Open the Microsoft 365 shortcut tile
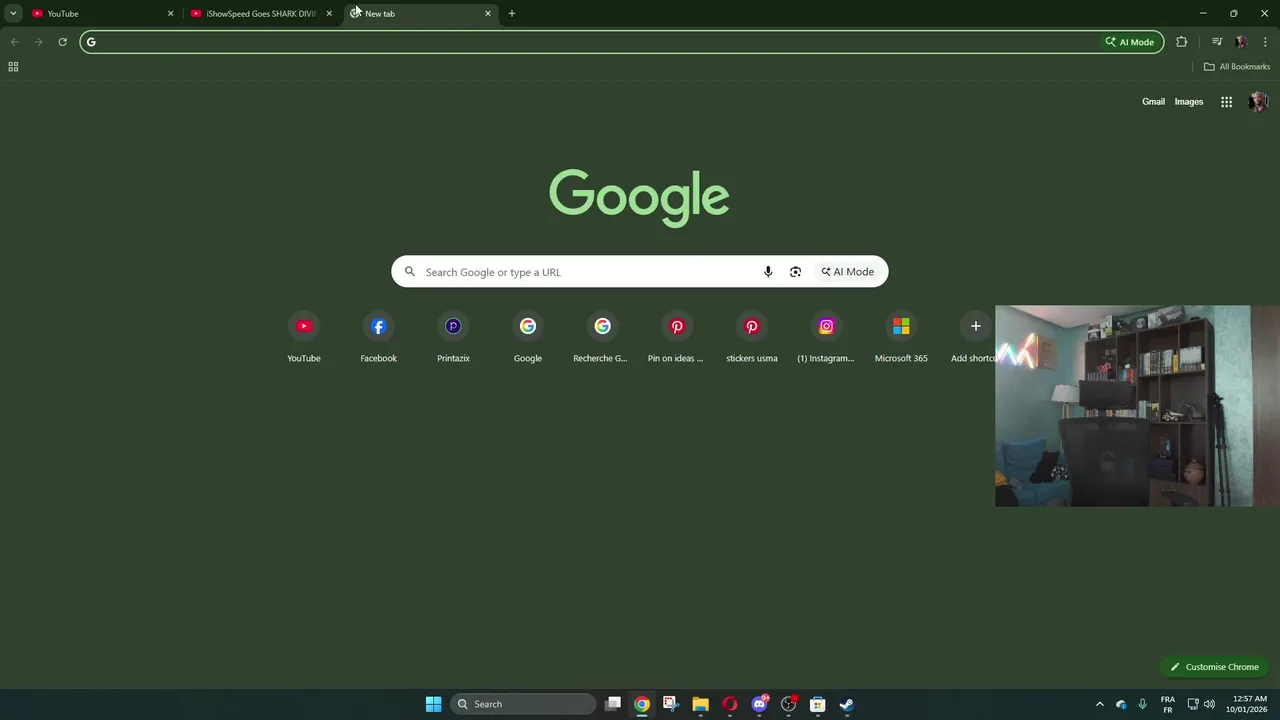 (x=901, y=337)
